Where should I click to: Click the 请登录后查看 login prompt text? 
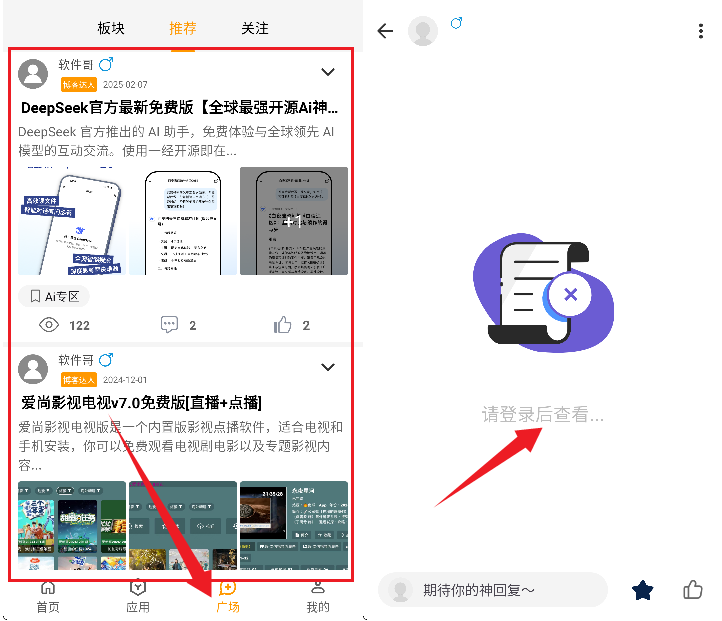[x=542, y=414]
